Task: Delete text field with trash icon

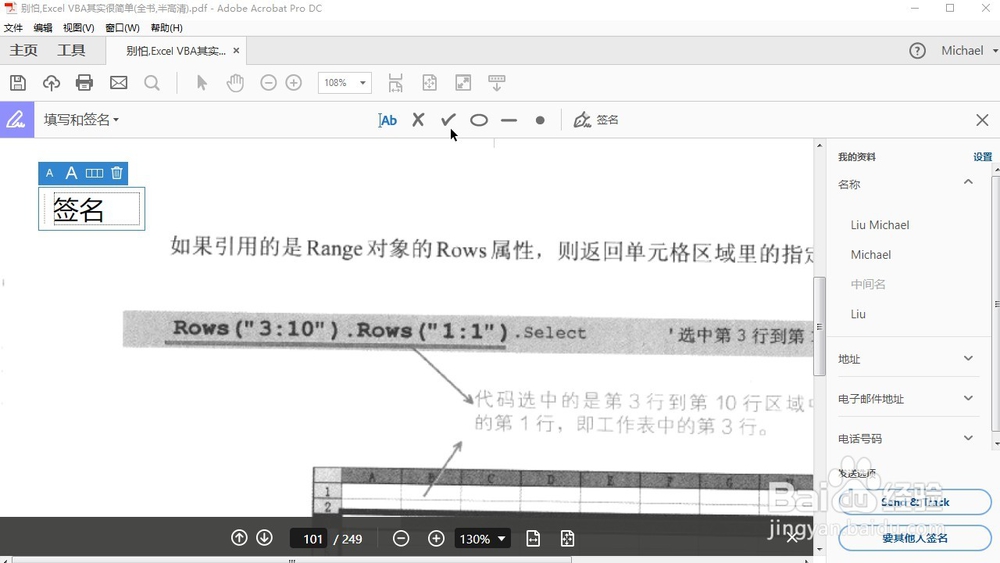Action: [x=117, y=173]
